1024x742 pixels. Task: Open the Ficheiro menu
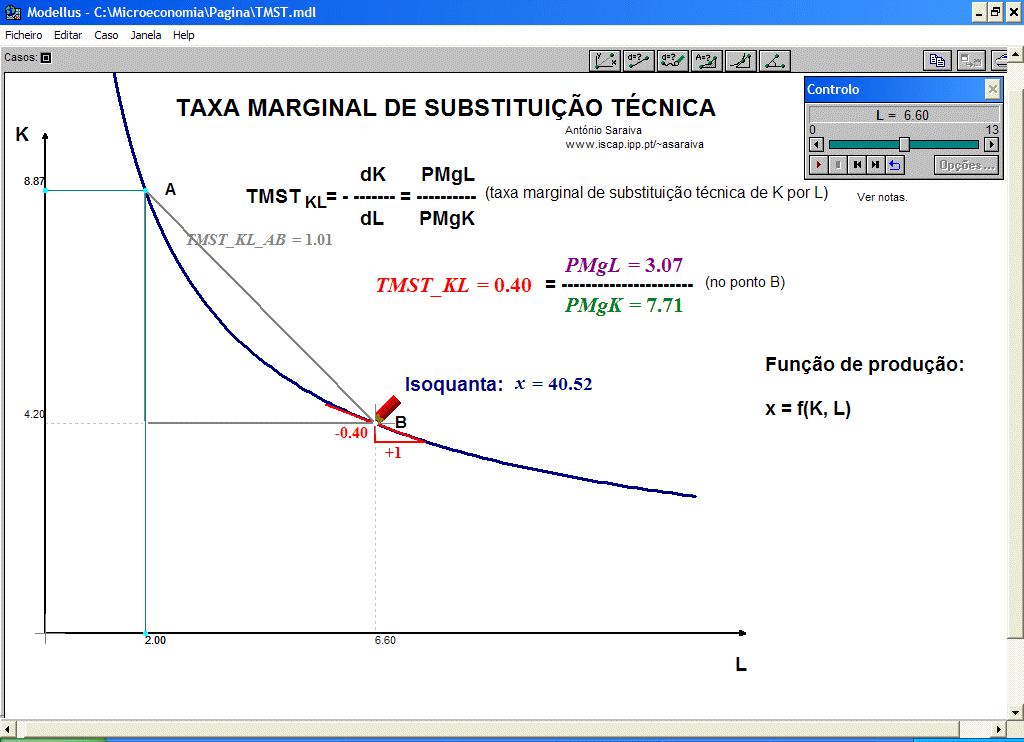pos(24,35)
